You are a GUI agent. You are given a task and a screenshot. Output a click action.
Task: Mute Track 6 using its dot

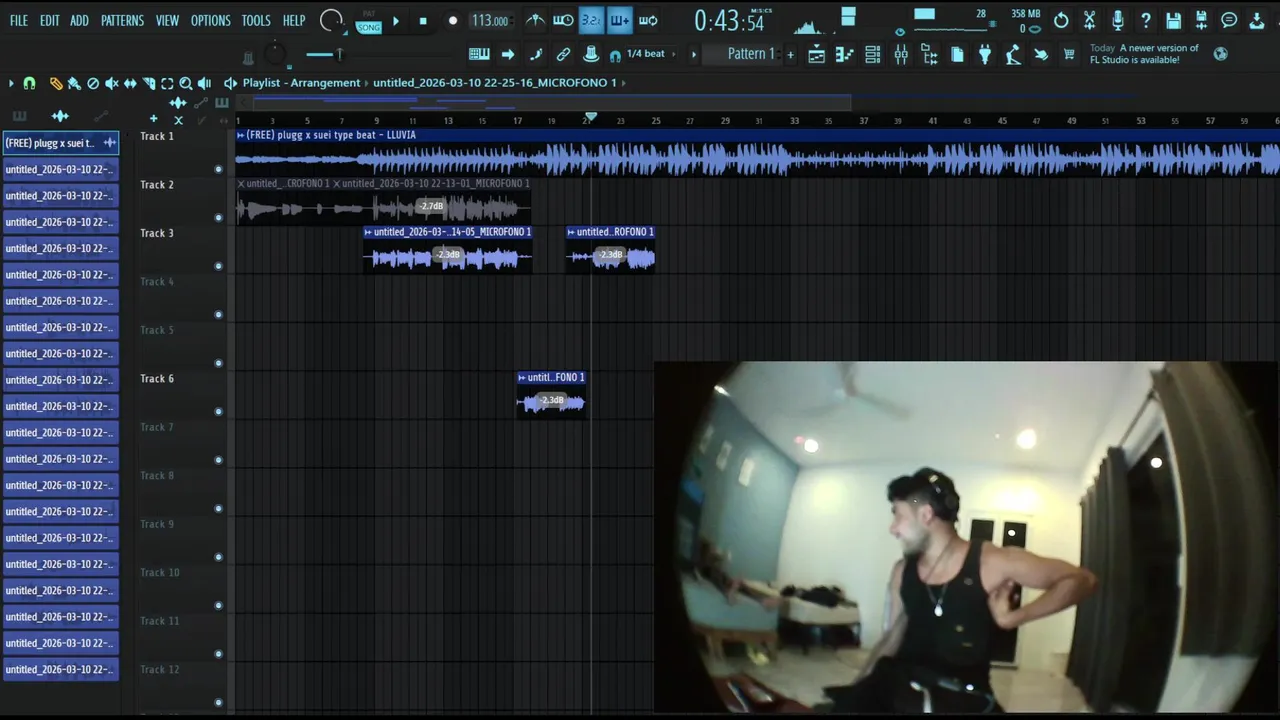point(218,411)
